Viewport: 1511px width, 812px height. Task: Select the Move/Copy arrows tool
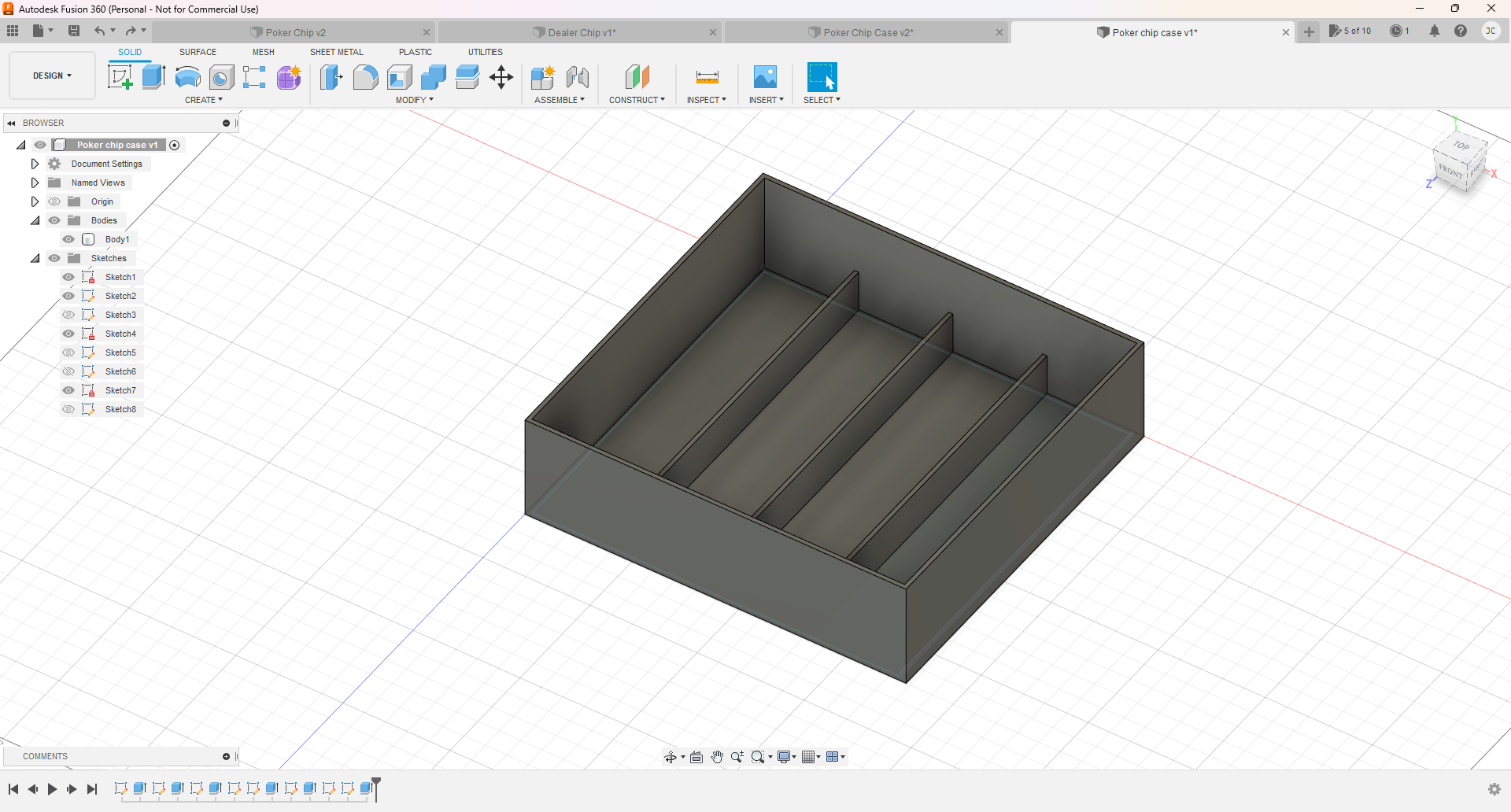click(501, 77)
